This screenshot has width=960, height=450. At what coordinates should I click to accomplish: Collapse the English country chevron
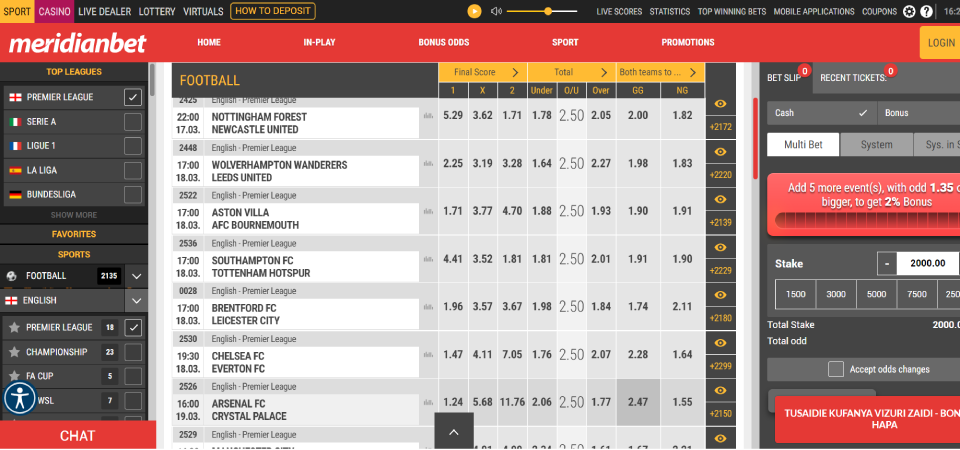click(137, 301)
